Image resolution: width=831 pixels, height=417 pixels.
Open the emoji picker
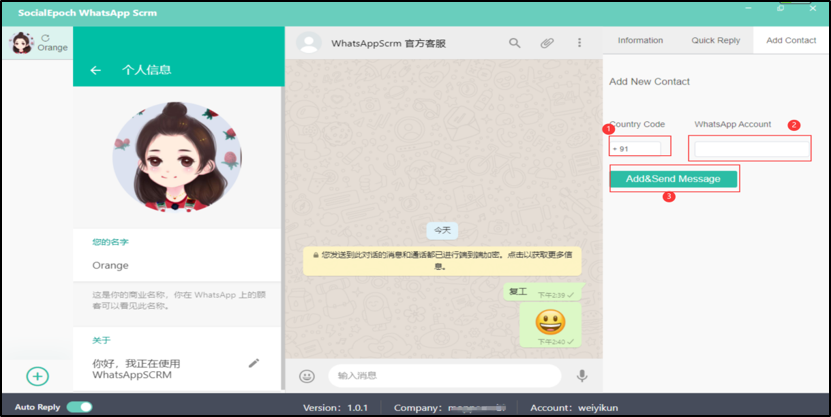click(307, 376)
